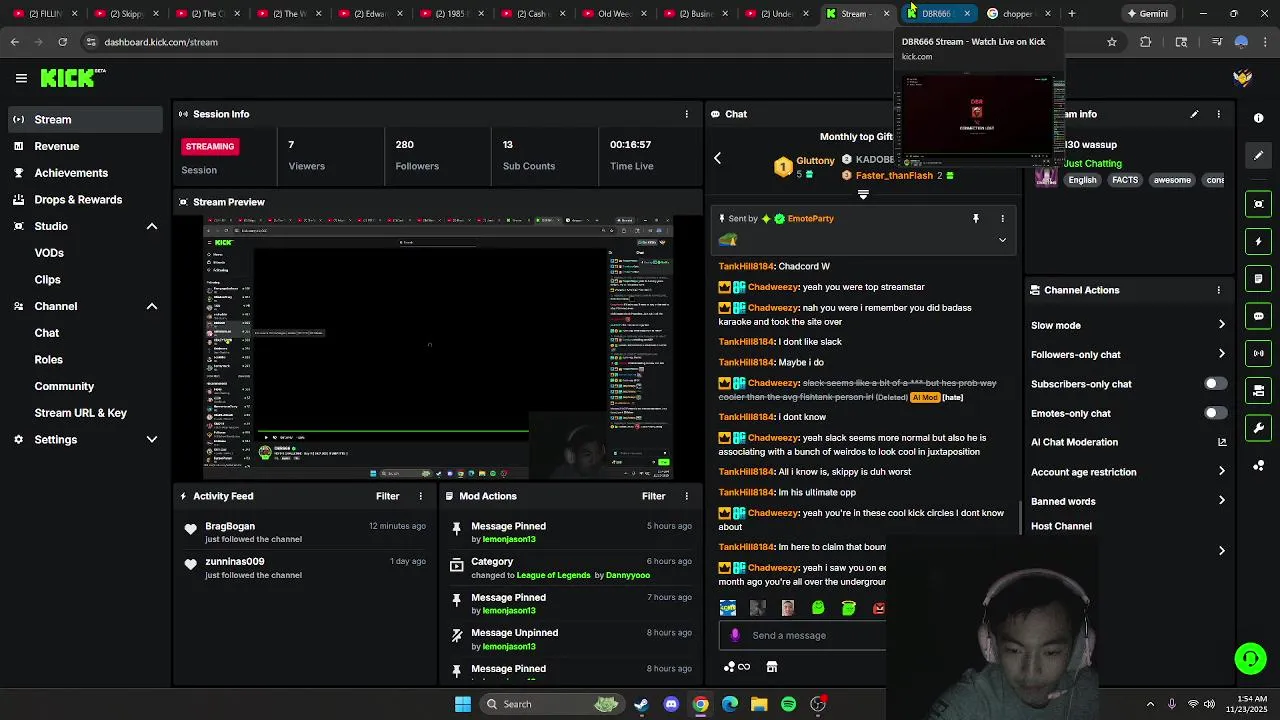
Task: Switch to the DBR666 browser tab
Action: pos(936,14)
